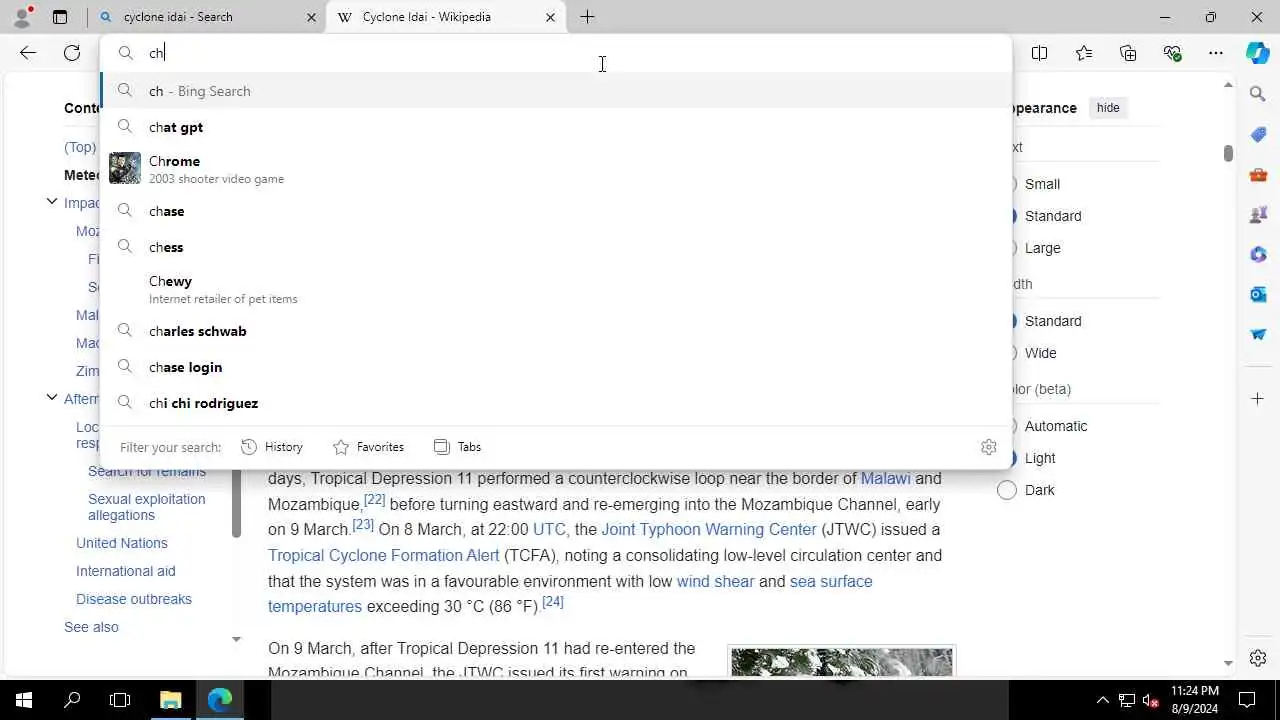1280x720 pixels.
Task: Open sidebar search icon
Action: coord(1258,94)
